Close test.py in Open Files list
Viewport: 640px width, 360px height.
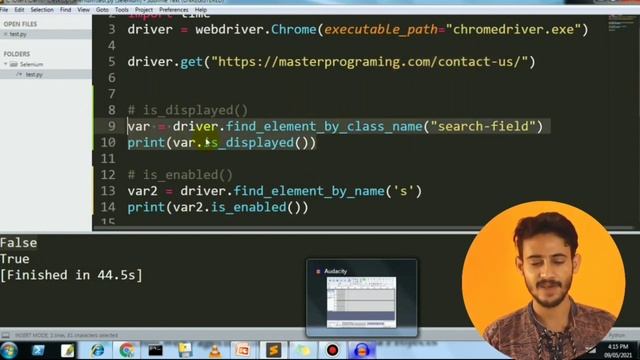pyautogui.click(x=5, y=34)
